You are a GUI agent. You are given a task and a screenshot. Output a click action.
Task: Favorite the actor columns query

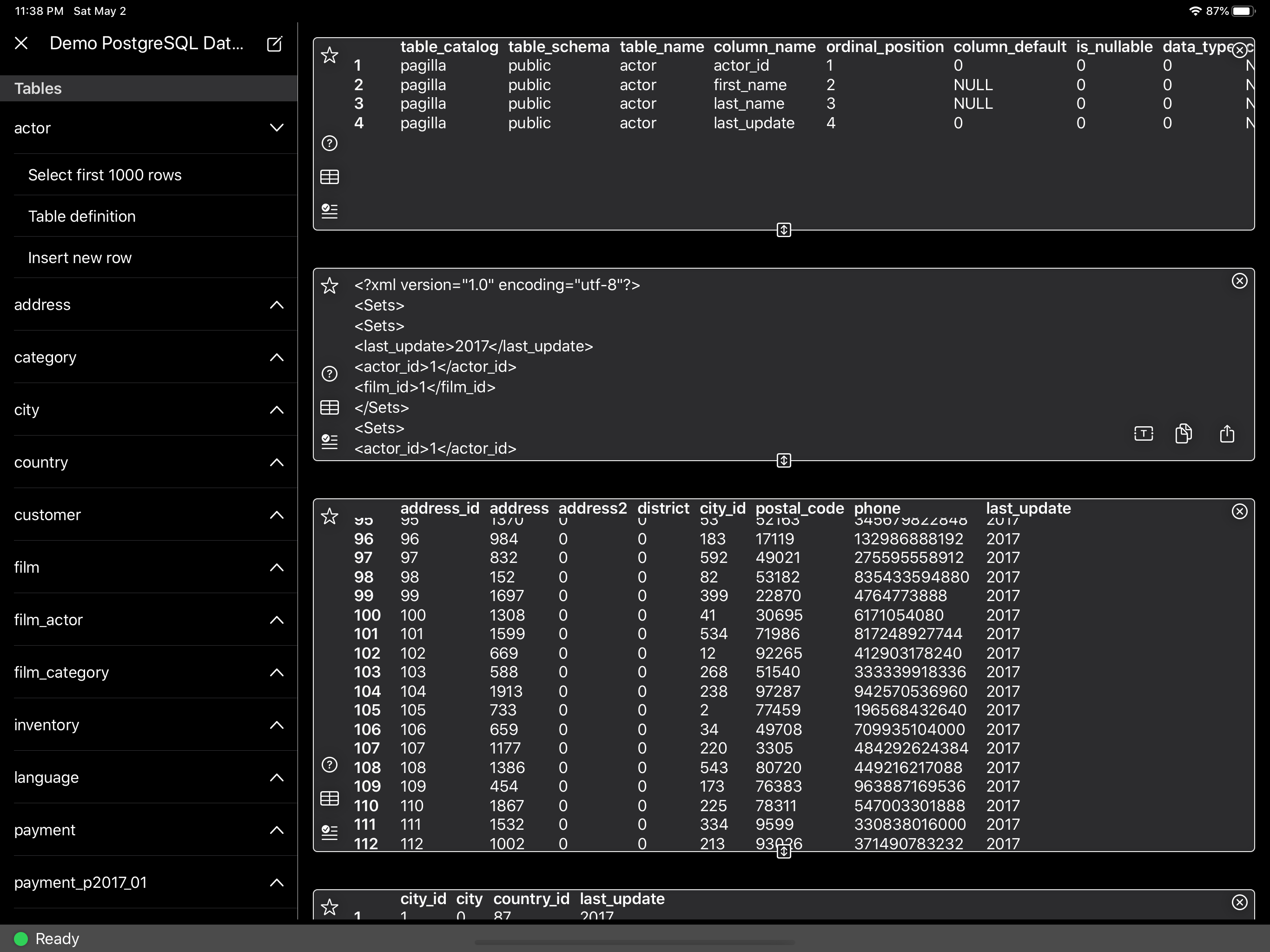click(330, 56)
